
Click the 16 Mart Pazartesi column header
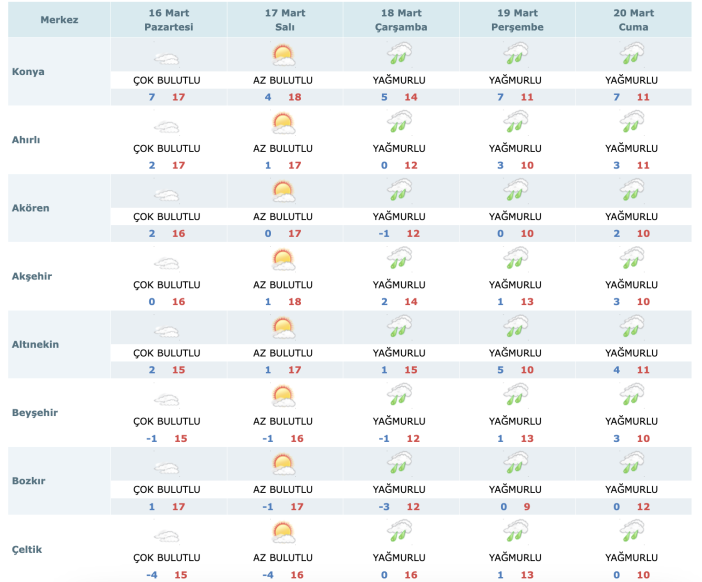coord(167,20)
